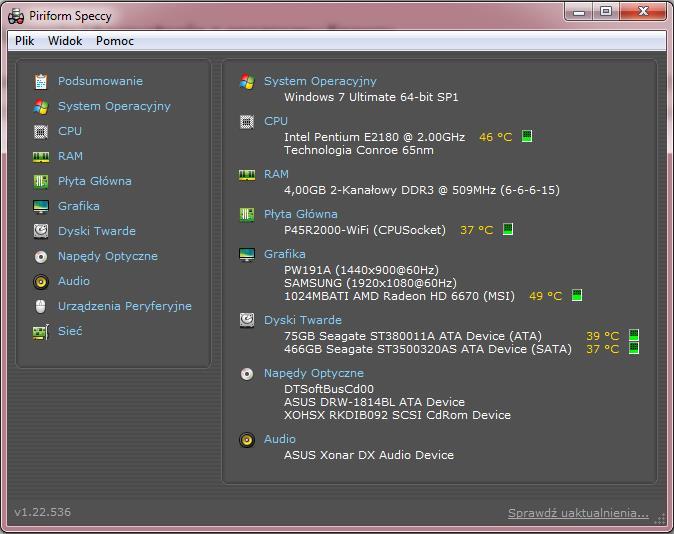Click Płyta Główna heading in summary panel
Viewport: 674px width, 534px height.
click(x=300, y=214)
